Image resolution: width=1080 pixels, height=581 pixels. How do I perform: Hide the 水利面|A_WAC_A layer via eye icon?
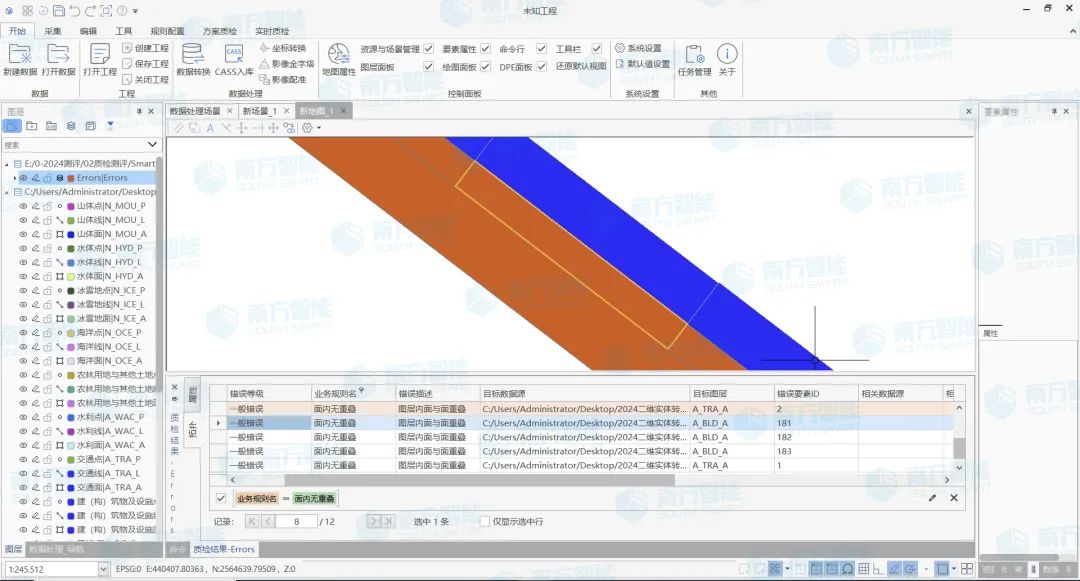click(x=23, y=445)
